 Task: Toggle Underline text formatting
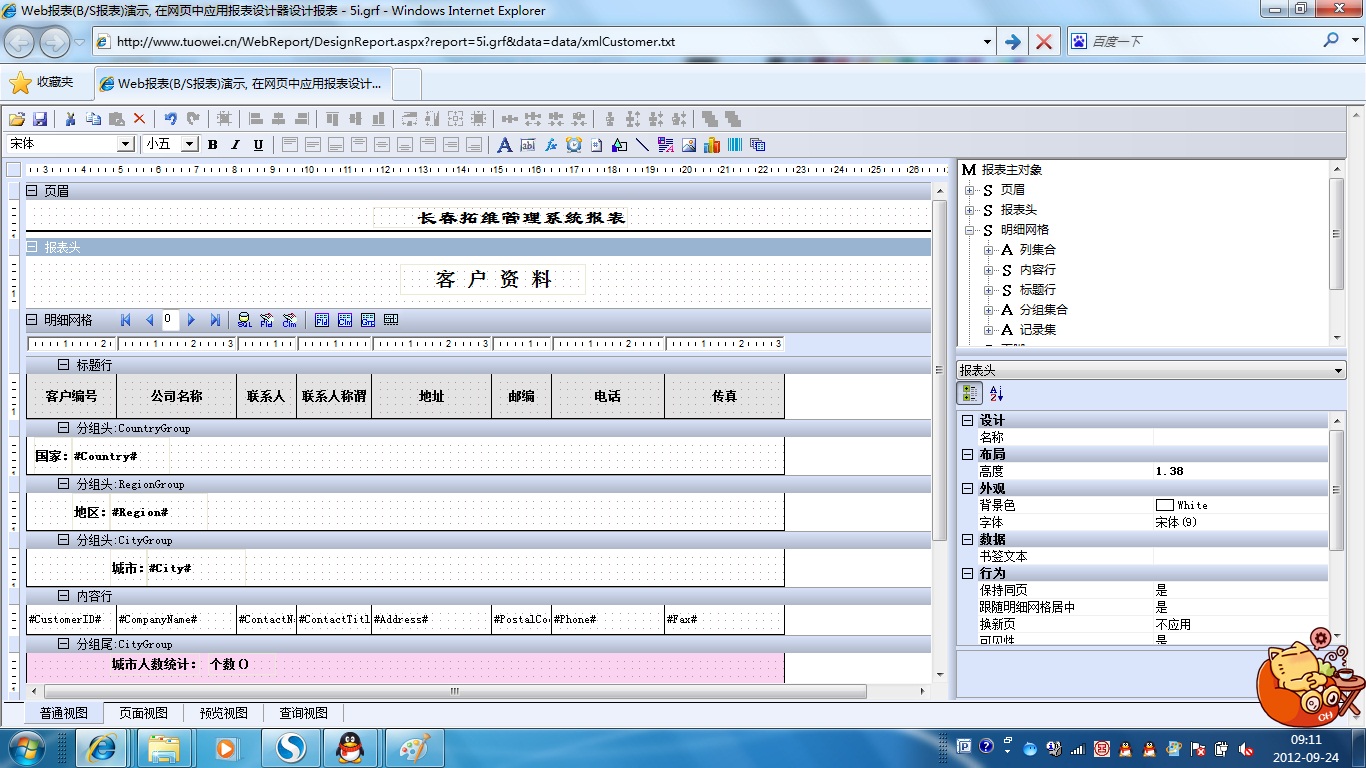[x=258, y=145]
